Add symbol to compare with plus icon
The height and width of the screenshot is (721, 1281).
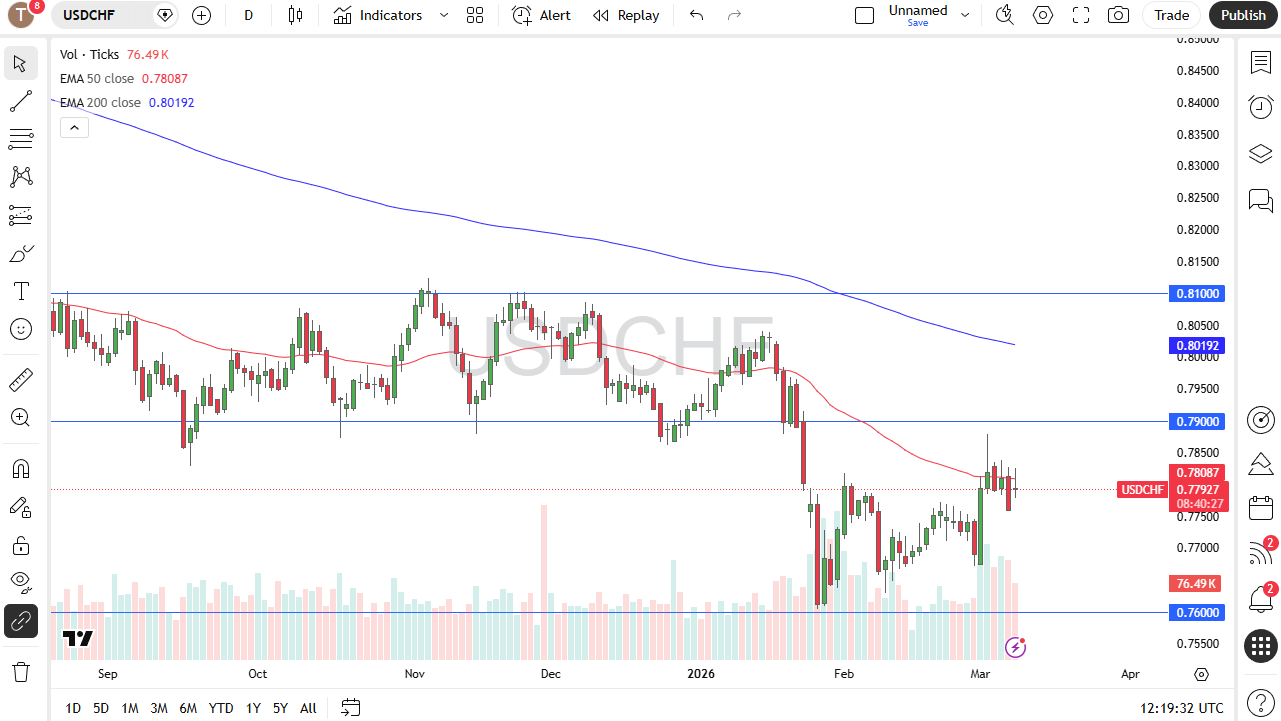tap(201, 15)
